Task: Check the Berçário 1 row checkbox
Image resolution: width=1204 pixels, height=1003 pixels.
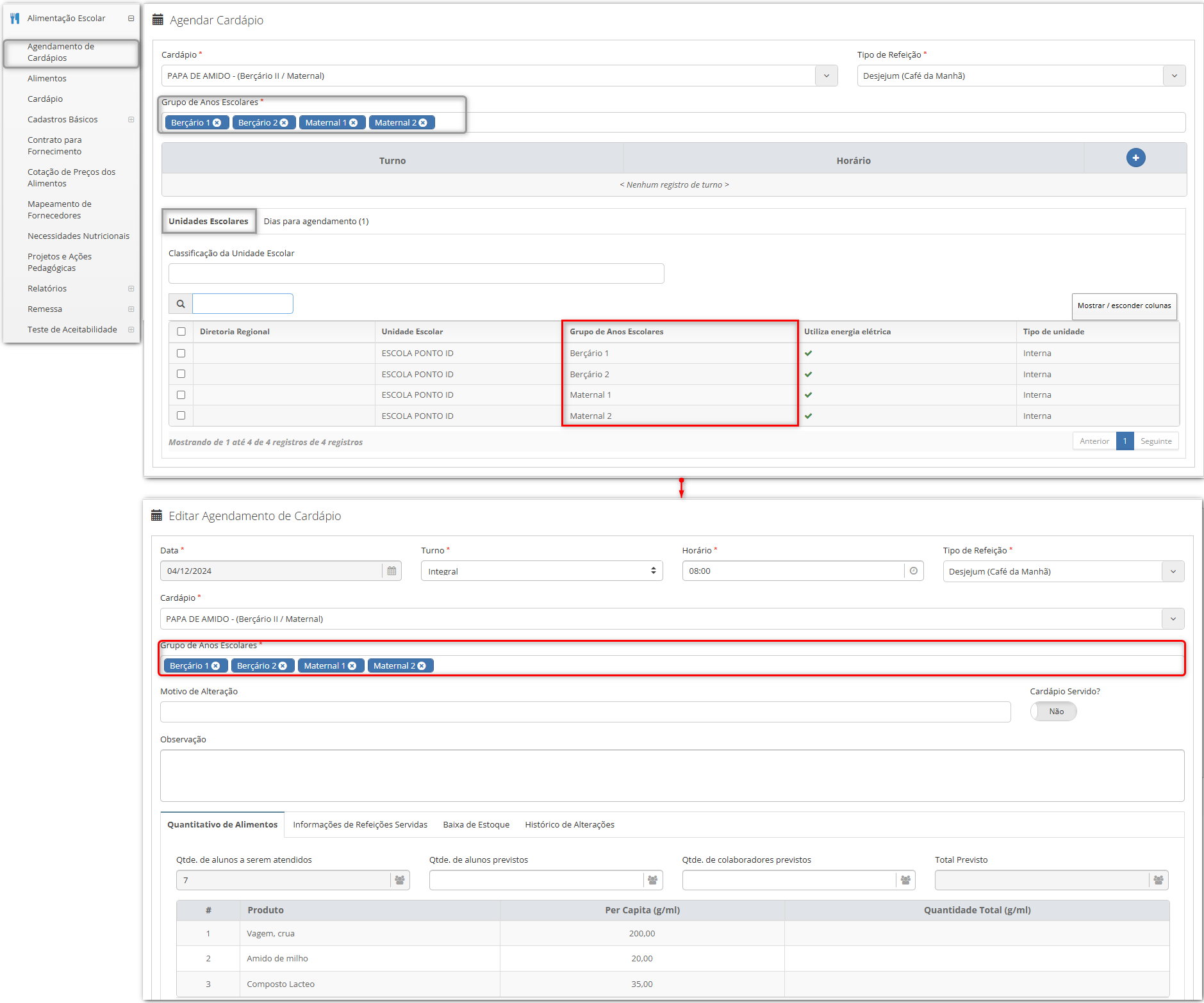Action: (x=181, y=353)
